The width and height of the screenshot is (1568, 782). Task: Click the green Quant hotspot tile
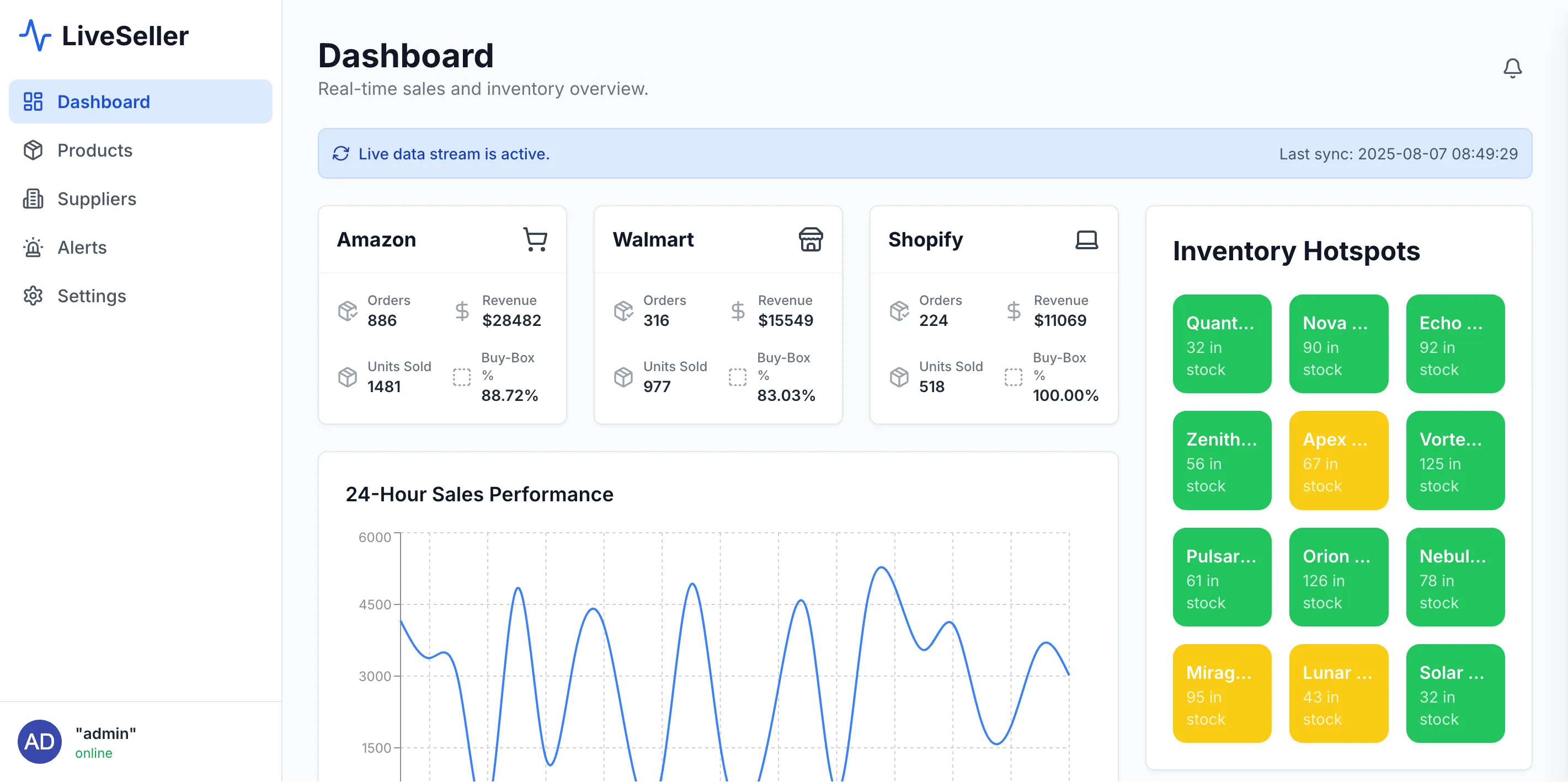coord(1221,344)
